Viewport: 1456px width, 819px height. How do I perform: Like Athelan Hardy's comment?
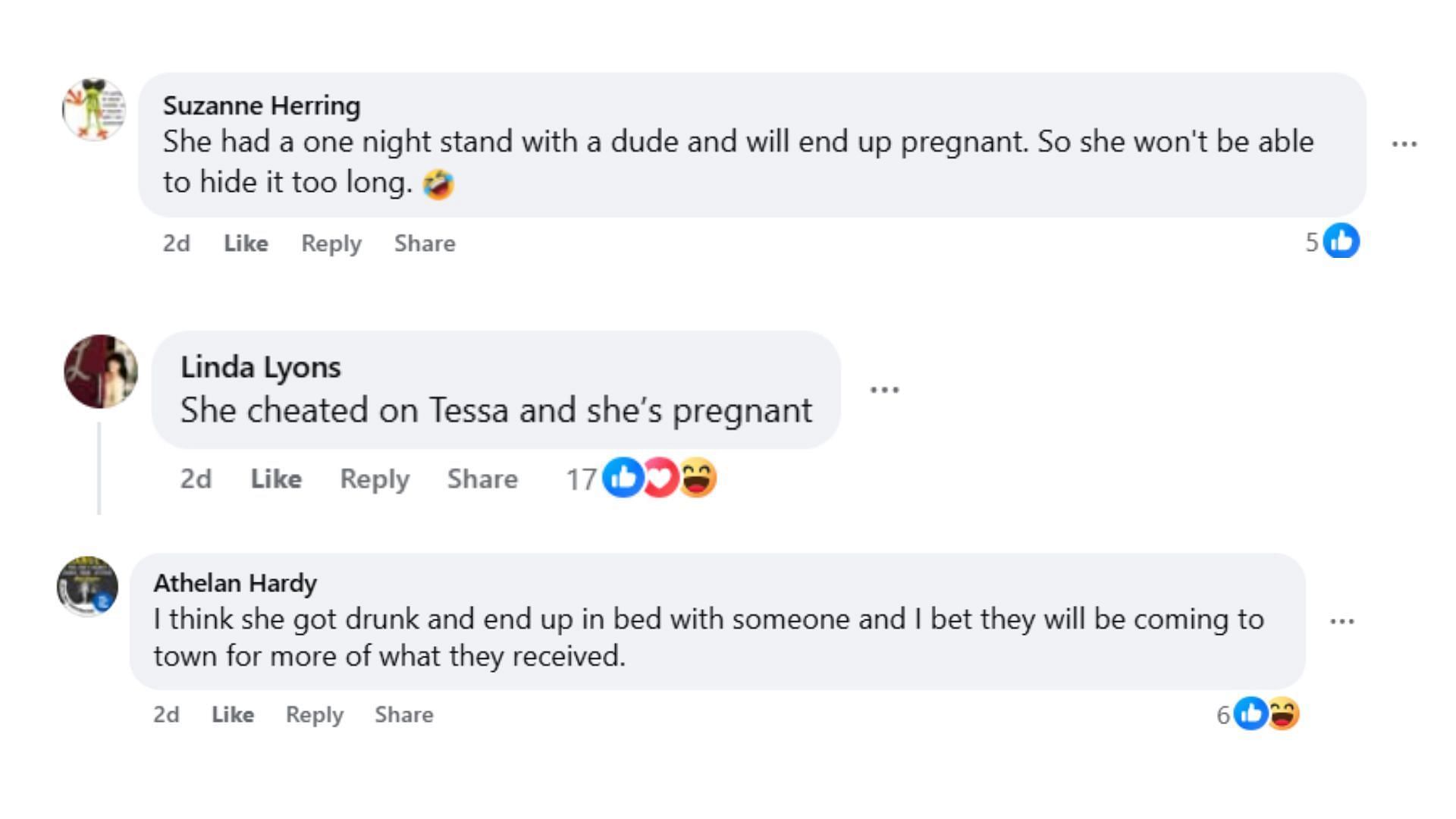click(x=233, y=714)
